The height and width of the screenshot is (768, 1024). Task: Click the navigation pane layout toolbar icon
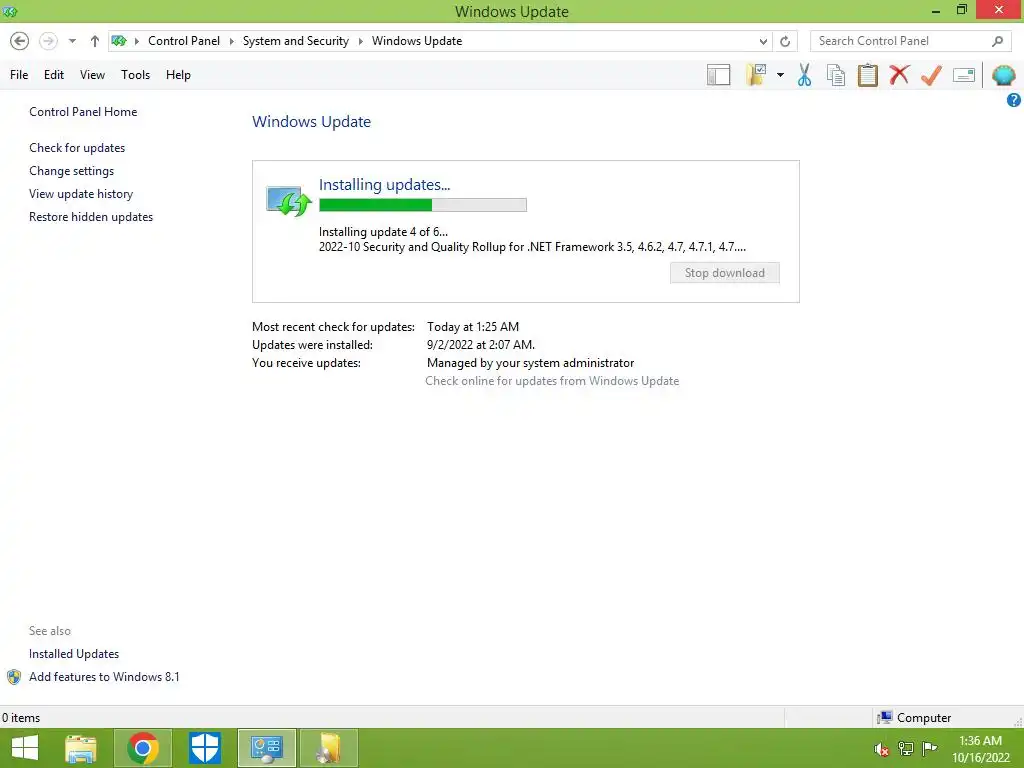coord(718,75)
